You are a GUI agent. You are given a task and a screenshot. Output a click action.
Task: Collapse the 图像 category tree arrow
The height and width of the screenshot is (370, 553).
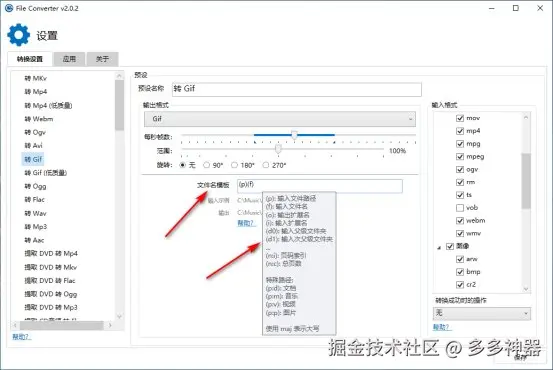pyautogui.click(x=439, y=248)
